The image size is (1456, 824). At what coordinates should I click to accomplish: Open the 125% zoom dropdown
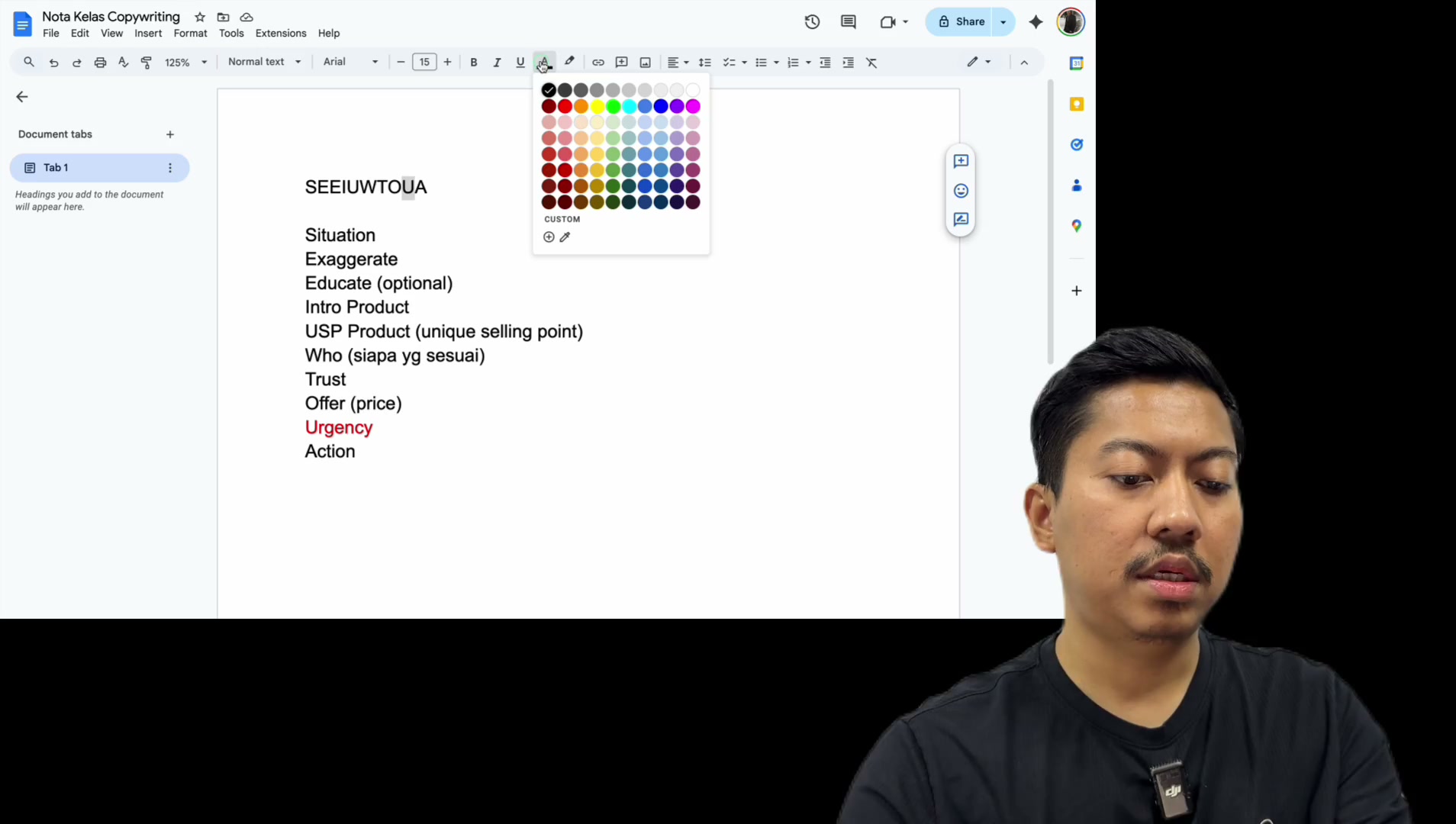[185, 63]
